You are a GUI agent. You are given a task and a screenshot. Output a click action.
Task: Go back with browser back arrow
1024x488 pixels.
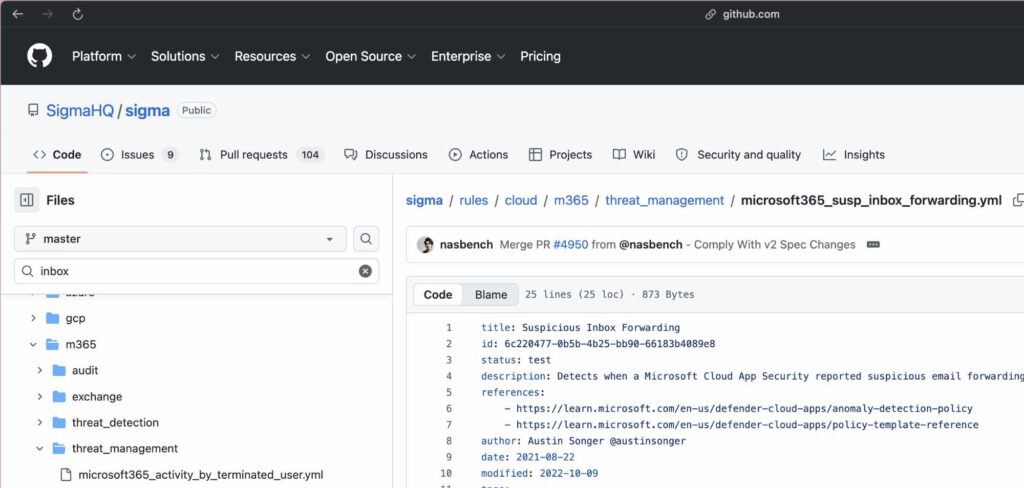point(17,14)
